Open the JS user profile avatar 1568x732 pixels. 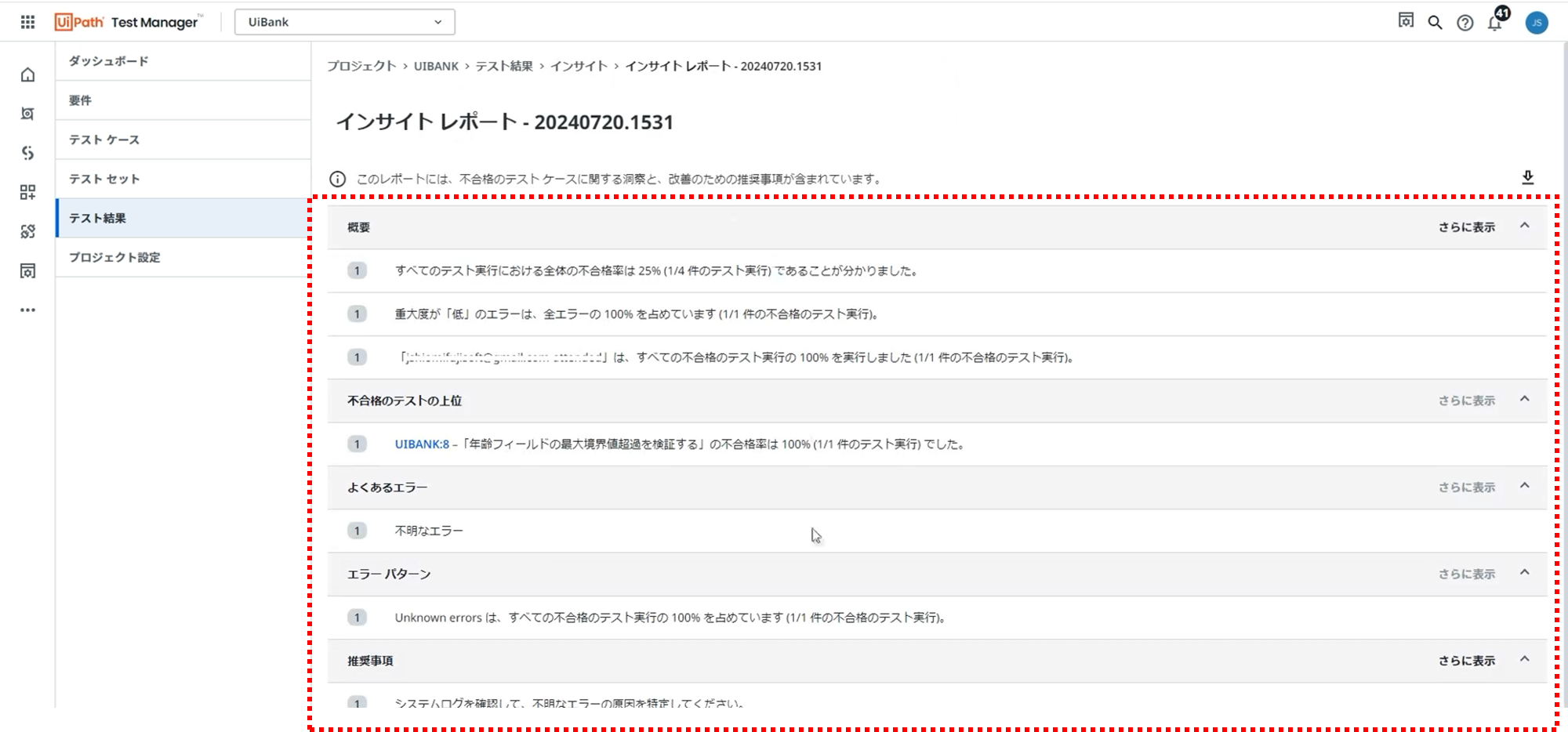tap(1537, 23)
